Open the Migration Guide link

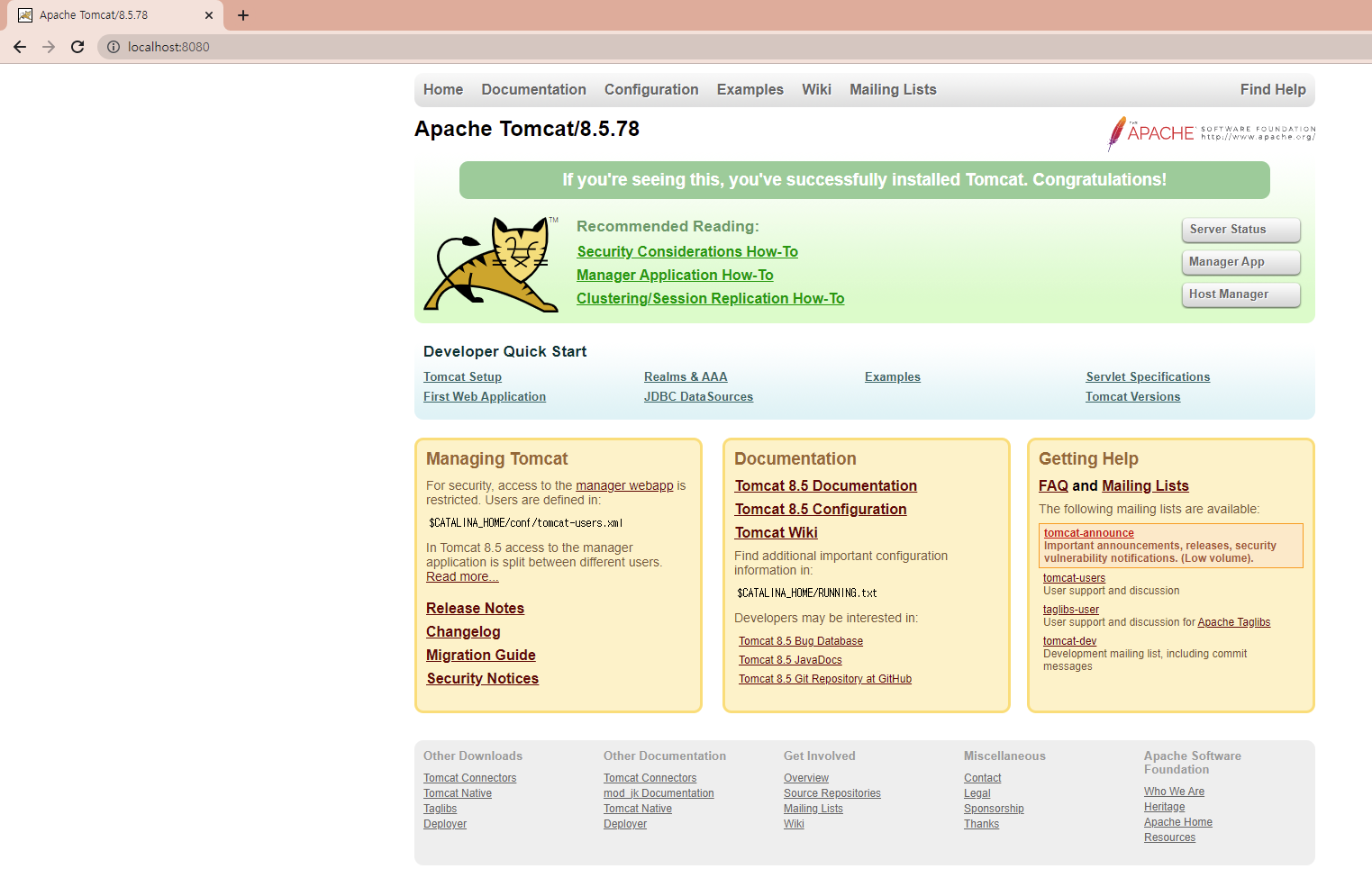(x=481, y=656)
